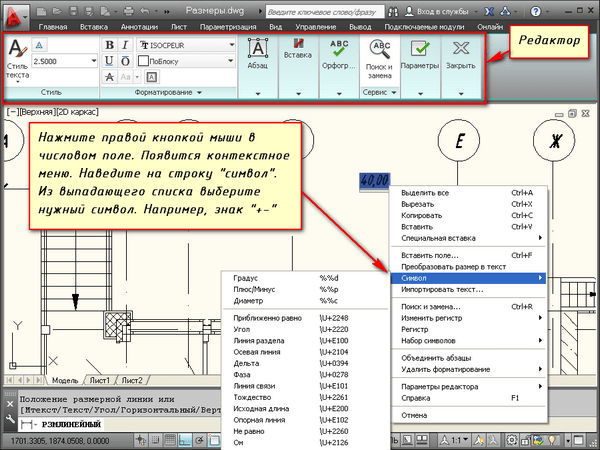
Task: Select Преобразовать размер в текст
Action: coord(469,267)
